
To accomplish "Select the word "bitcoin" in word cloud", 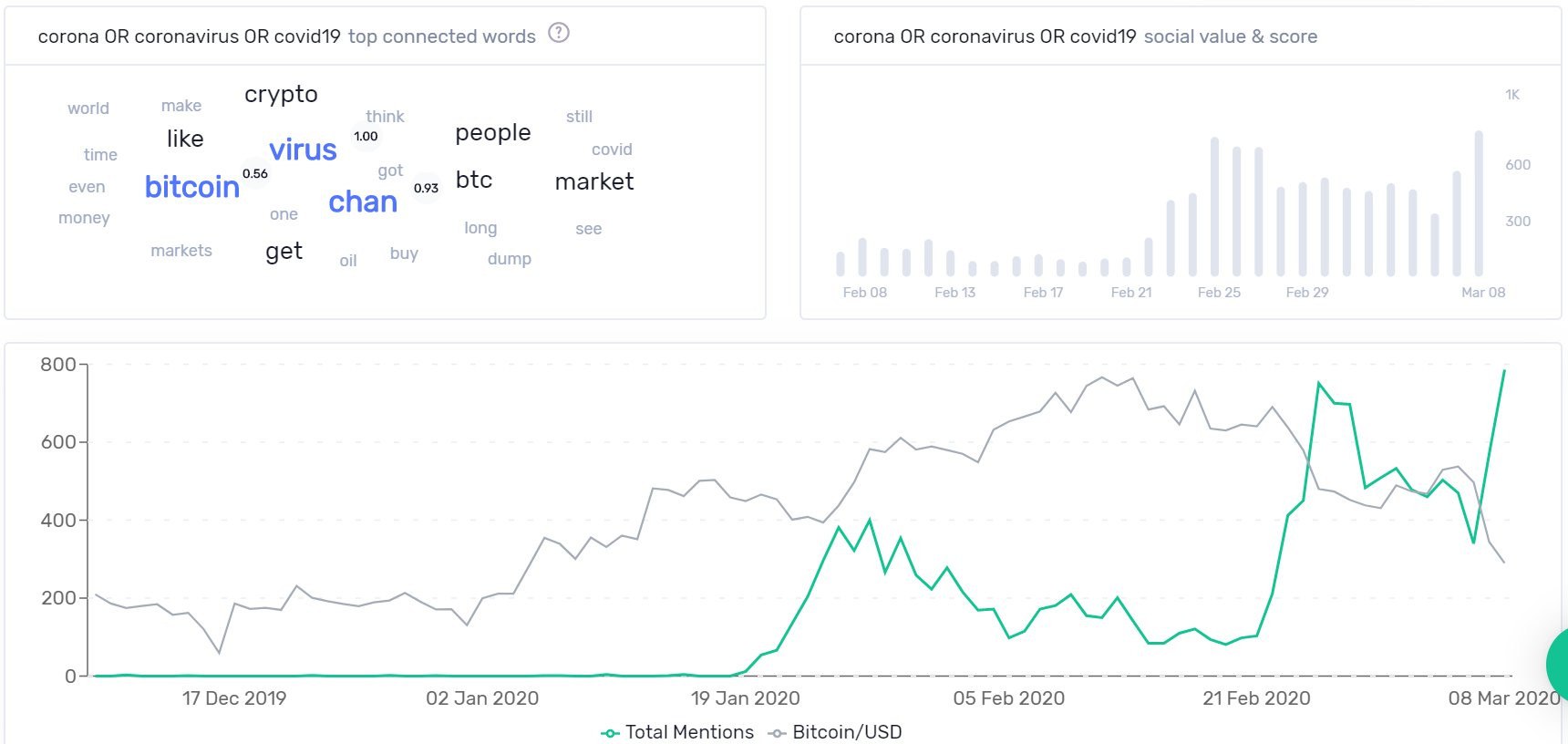I will (x=191, y=187).
